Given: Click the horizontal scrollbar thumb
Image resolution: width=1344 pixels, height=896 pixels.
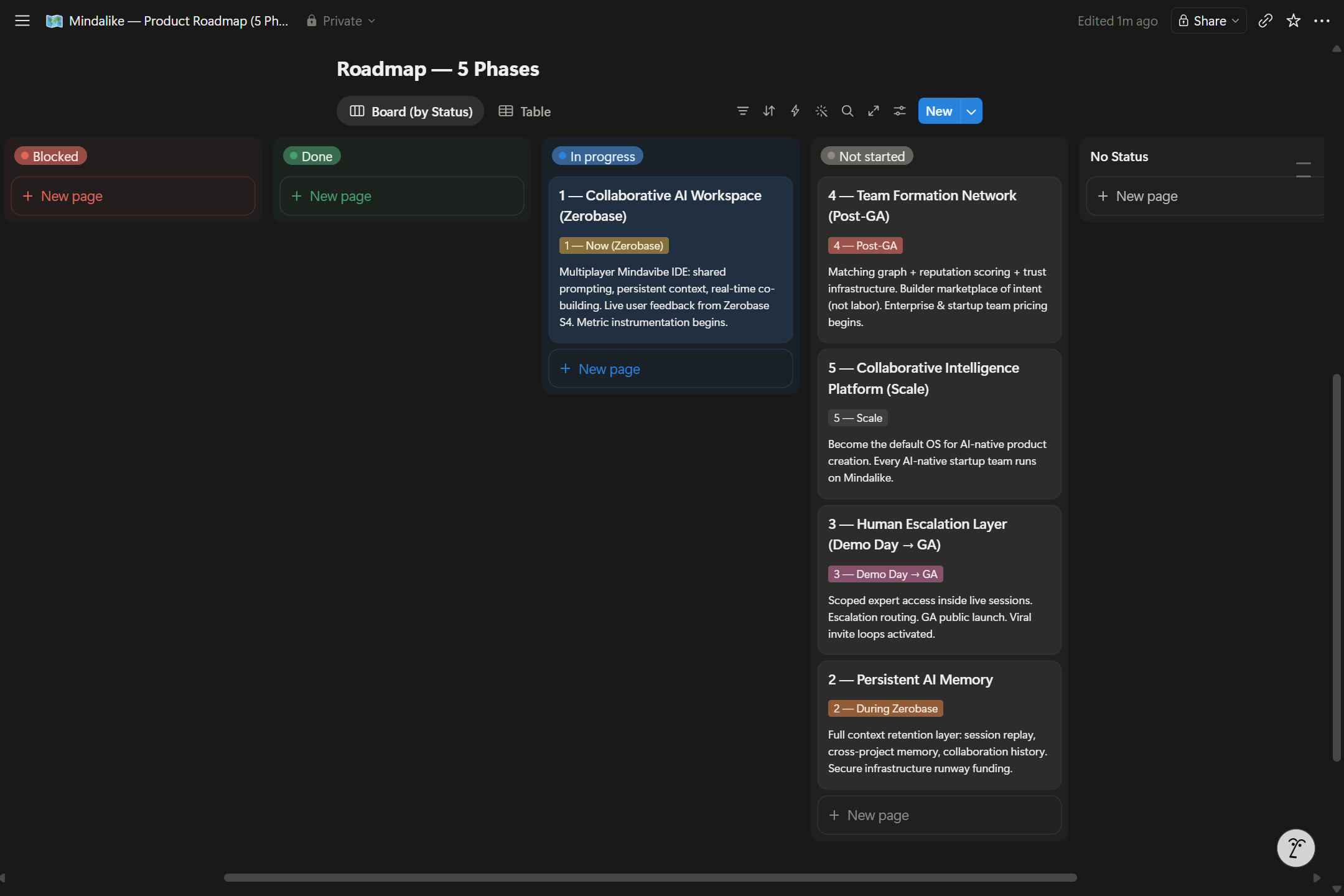Looking at the screenshot, I should (650, 877).
